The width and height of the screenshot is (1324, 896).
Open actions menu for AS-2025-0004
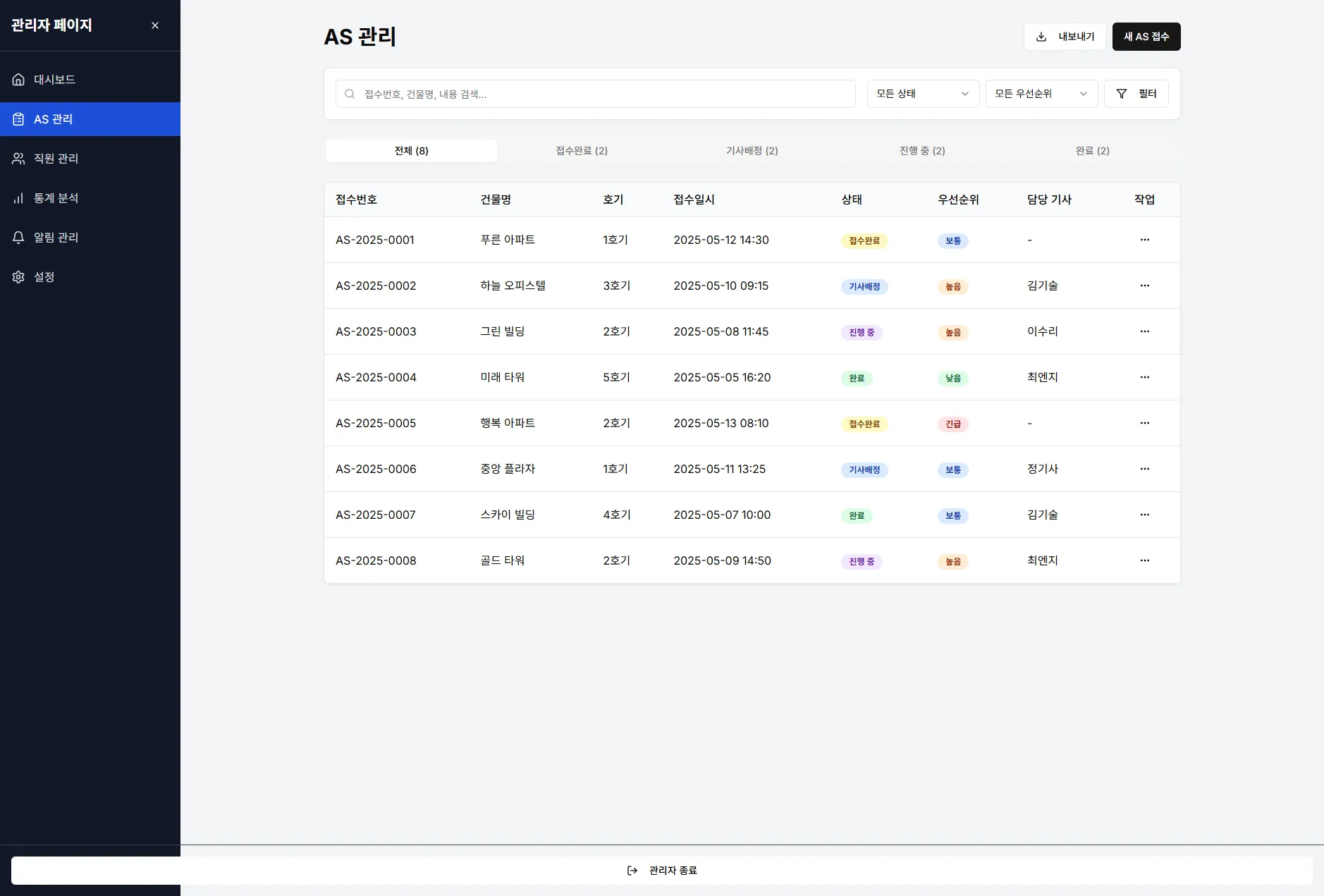coord(1145,377)
